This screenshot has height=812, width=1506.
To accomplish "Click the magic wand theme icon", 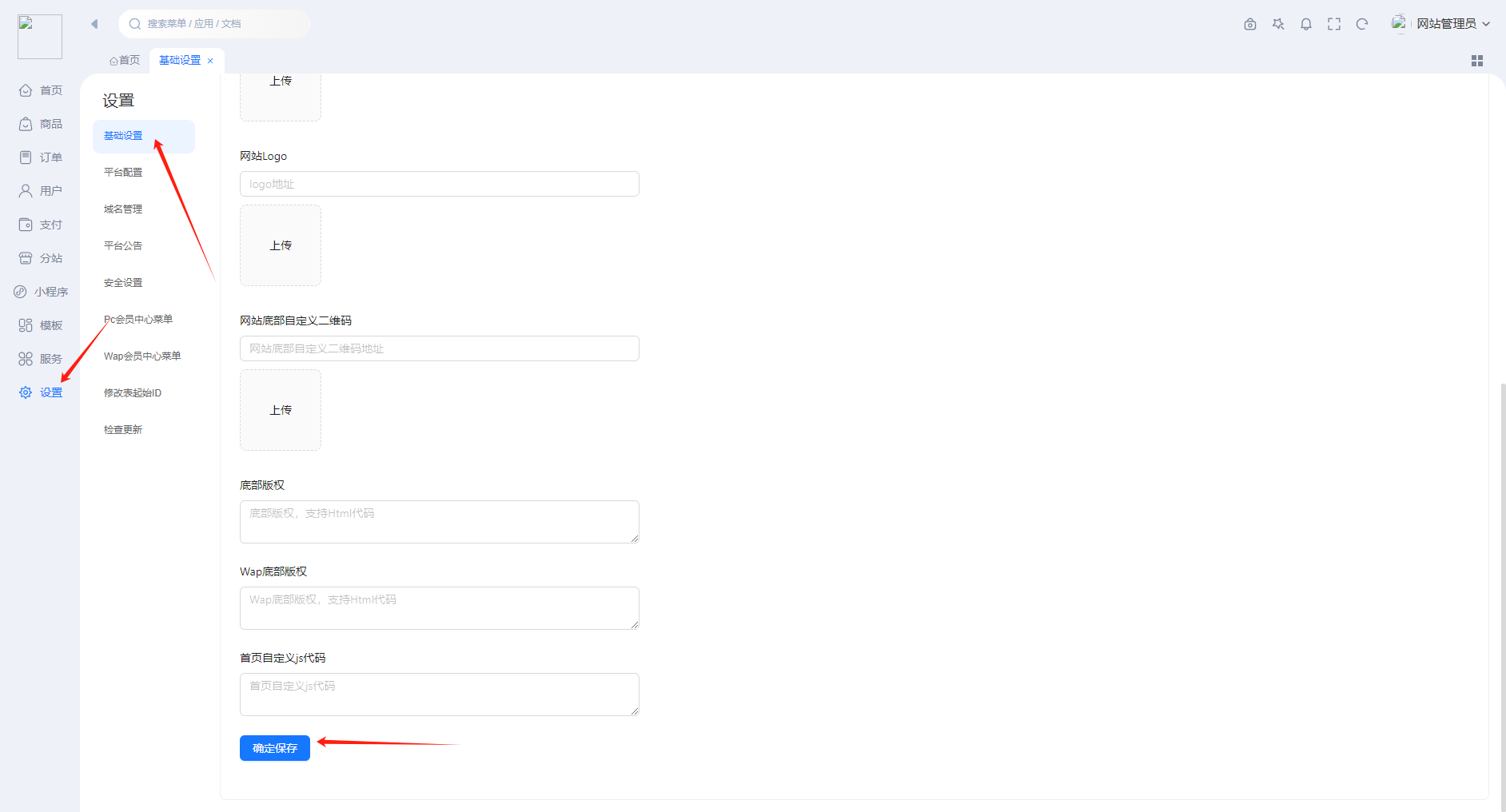I will (x=1278, y=24).
